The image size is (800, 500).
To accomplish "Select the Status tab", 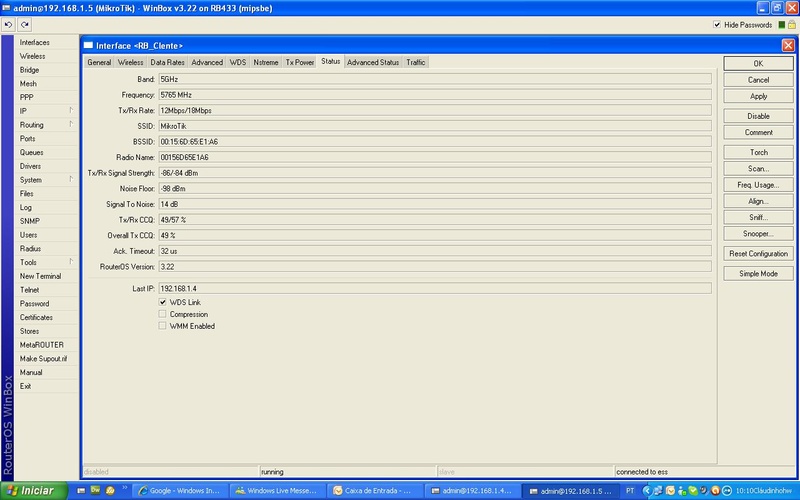I will (331, 61).
